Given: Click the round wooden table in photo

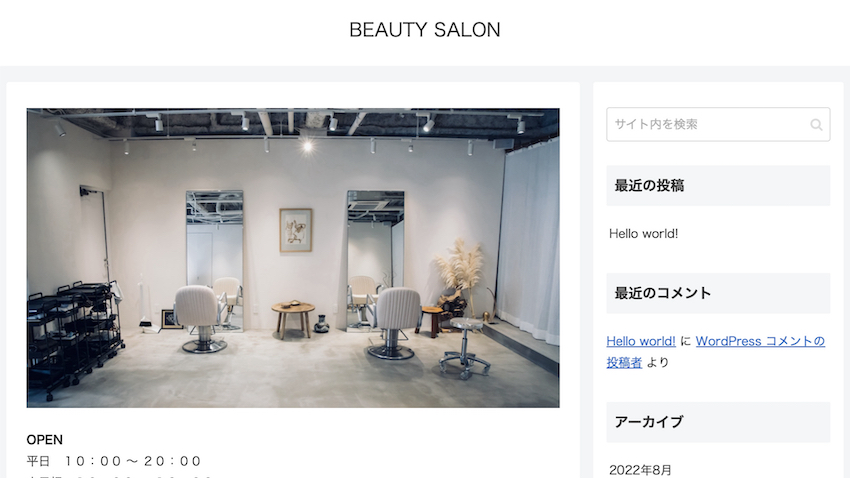Looking at the screenshot, I should point(293,319).
